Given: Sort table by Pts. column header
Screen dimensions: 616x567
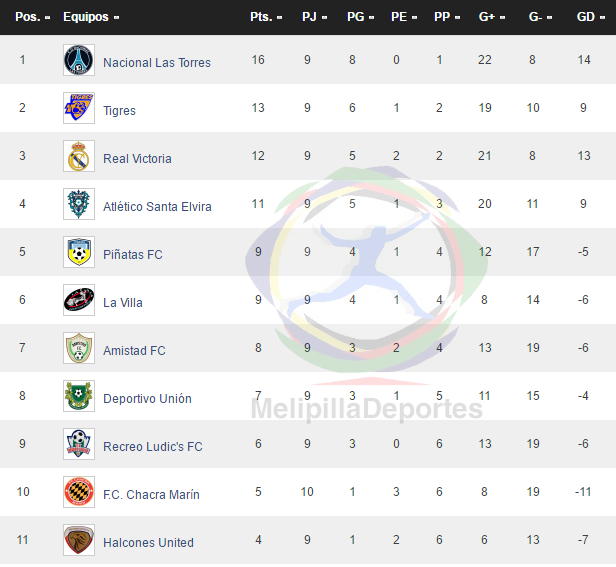Looking at the screenshot, I should tap(266, 17).
